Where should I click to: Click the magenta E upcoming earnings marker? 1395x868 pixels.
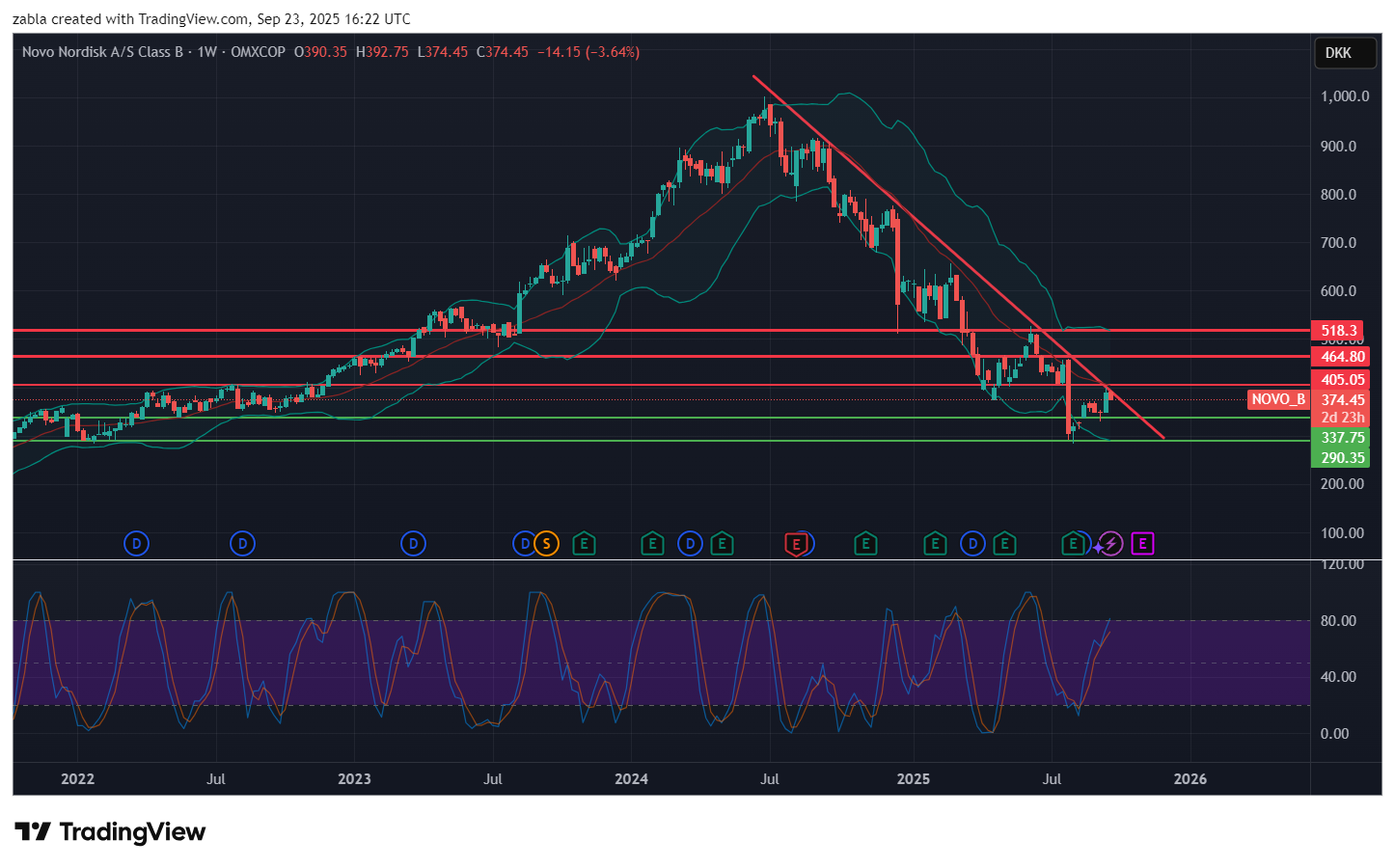tap(1142, 544)
